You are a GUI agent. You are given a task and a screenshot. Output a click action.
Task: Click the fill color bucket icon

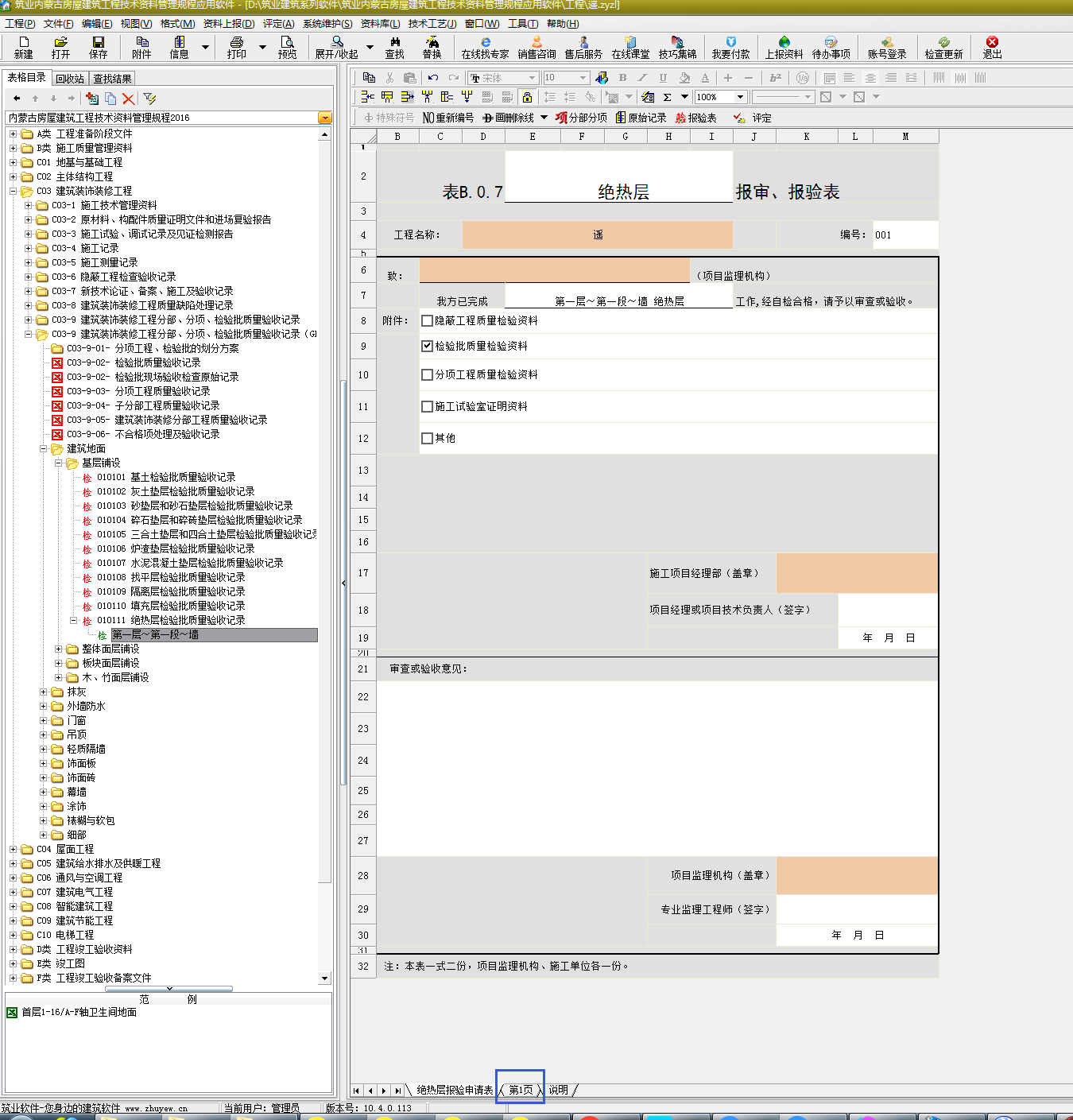point(684,77)
